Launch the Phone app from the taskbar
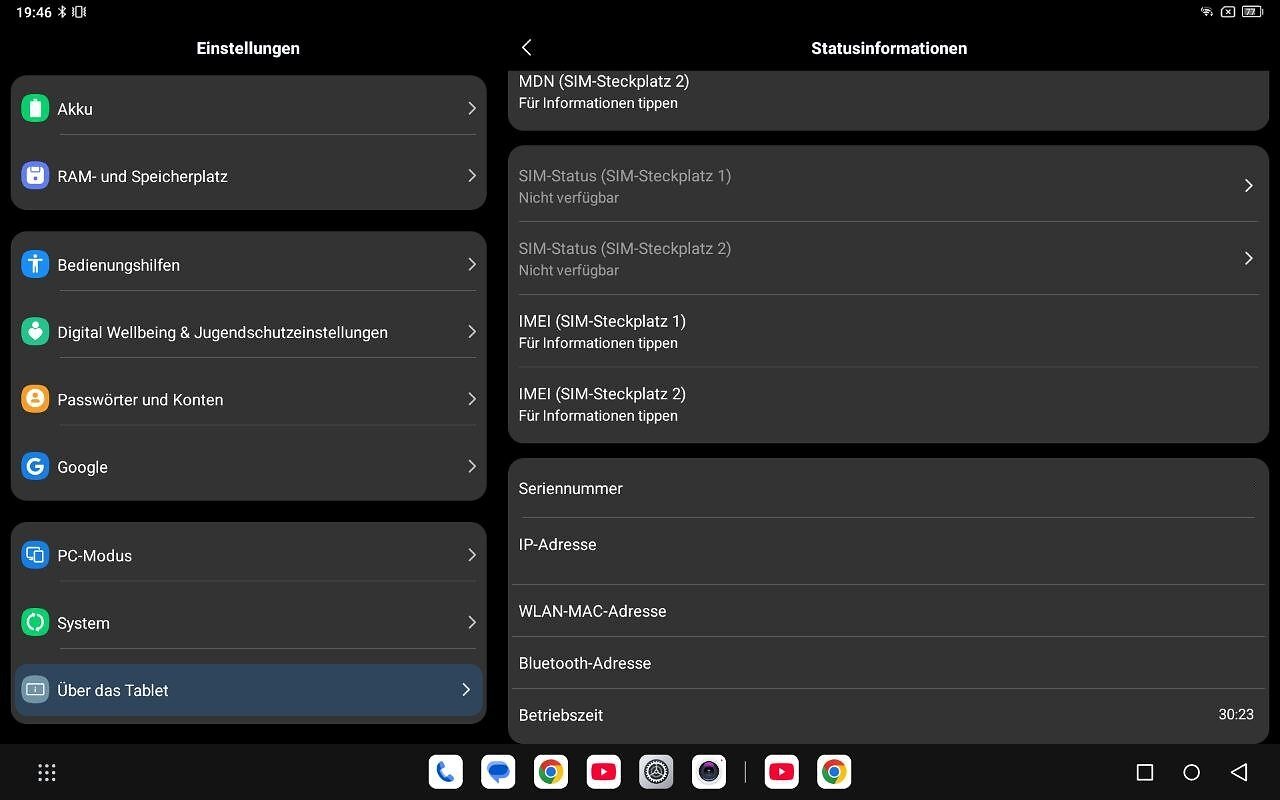 (446, 772)
